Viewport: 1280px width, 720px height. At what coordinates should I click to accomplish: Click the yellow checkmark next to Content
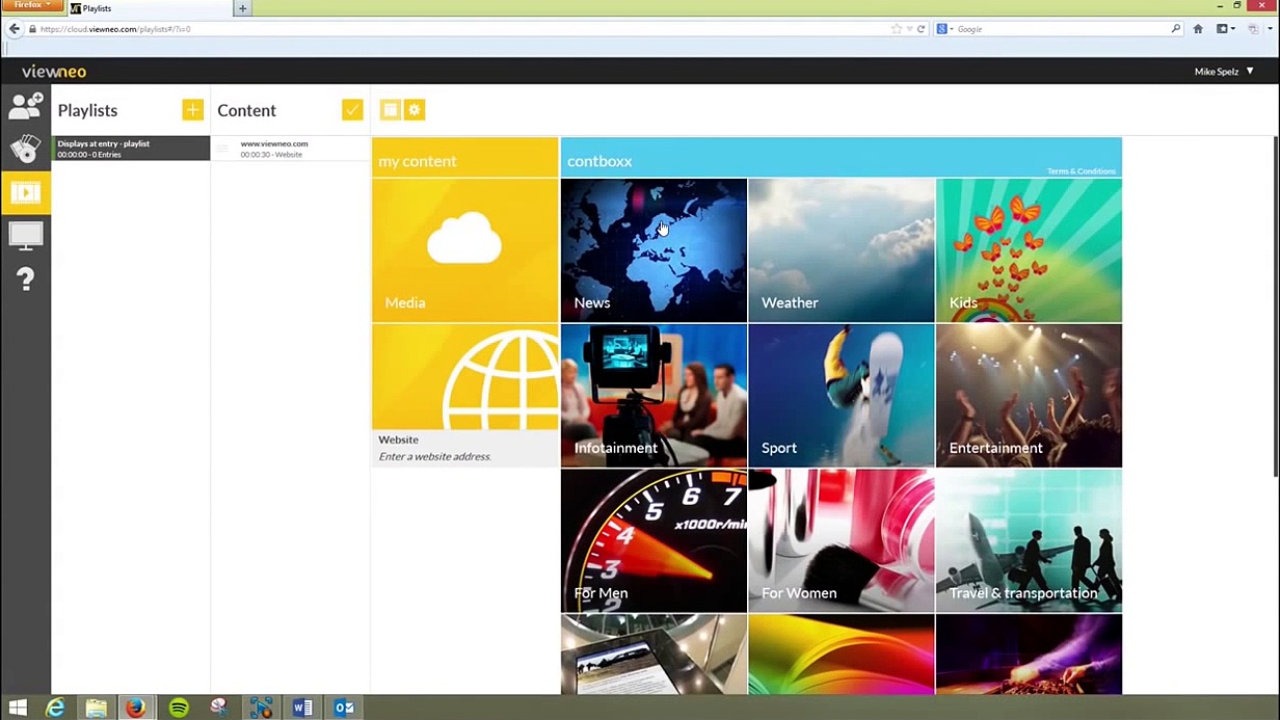[x=352, y=110]
